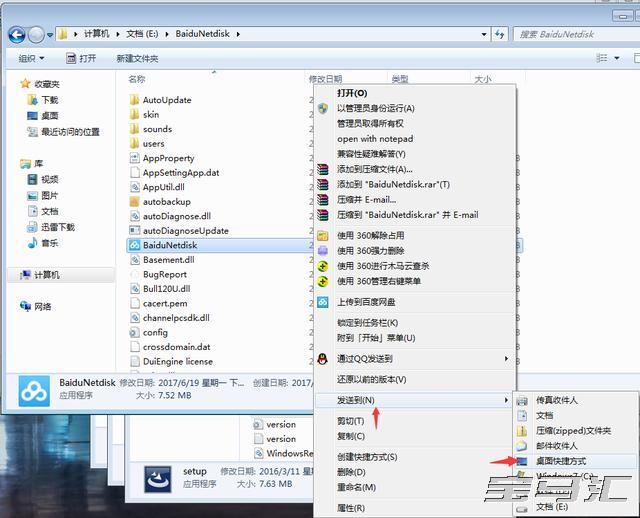Select the sounds folder
Image resolution: width=640 pixels, height=518 pixels.
coord(157,129)
